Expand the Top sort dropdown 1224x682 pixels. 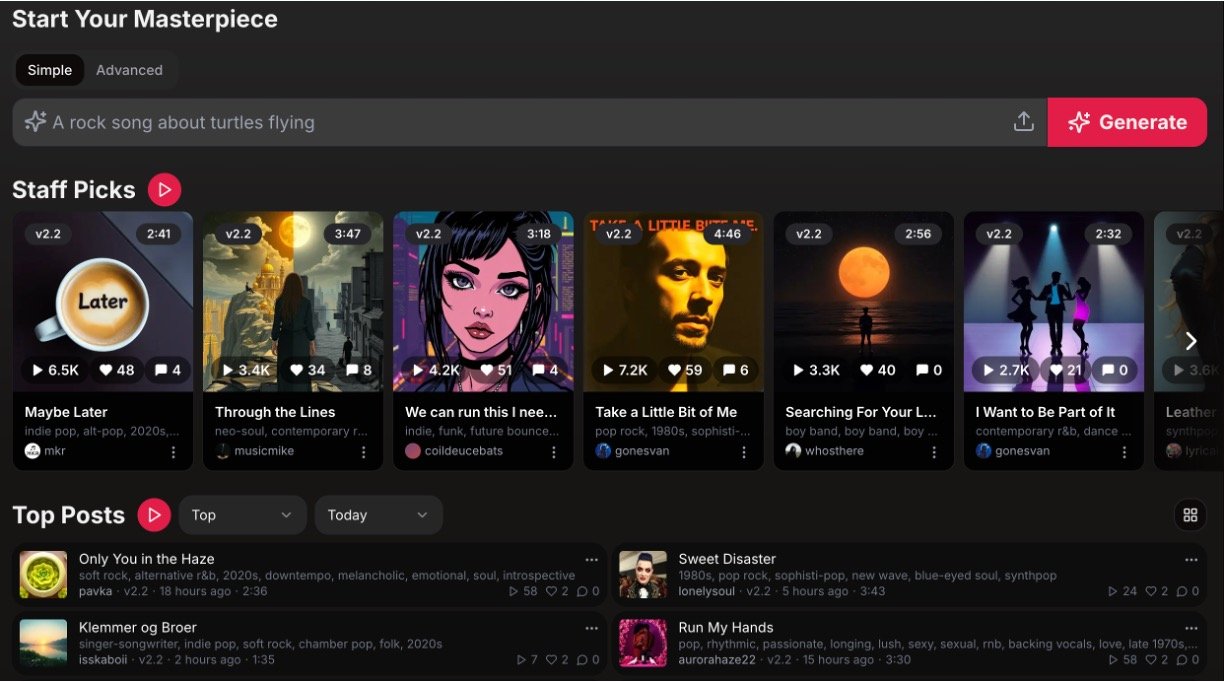pyautogui.click(x=242, y=515)
